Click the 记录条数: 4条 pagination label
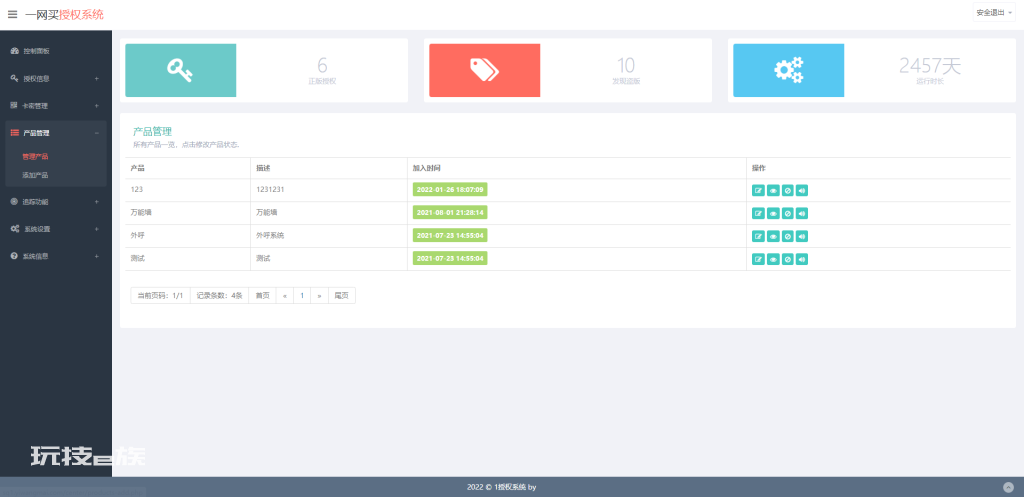 [x=219, y=295]
